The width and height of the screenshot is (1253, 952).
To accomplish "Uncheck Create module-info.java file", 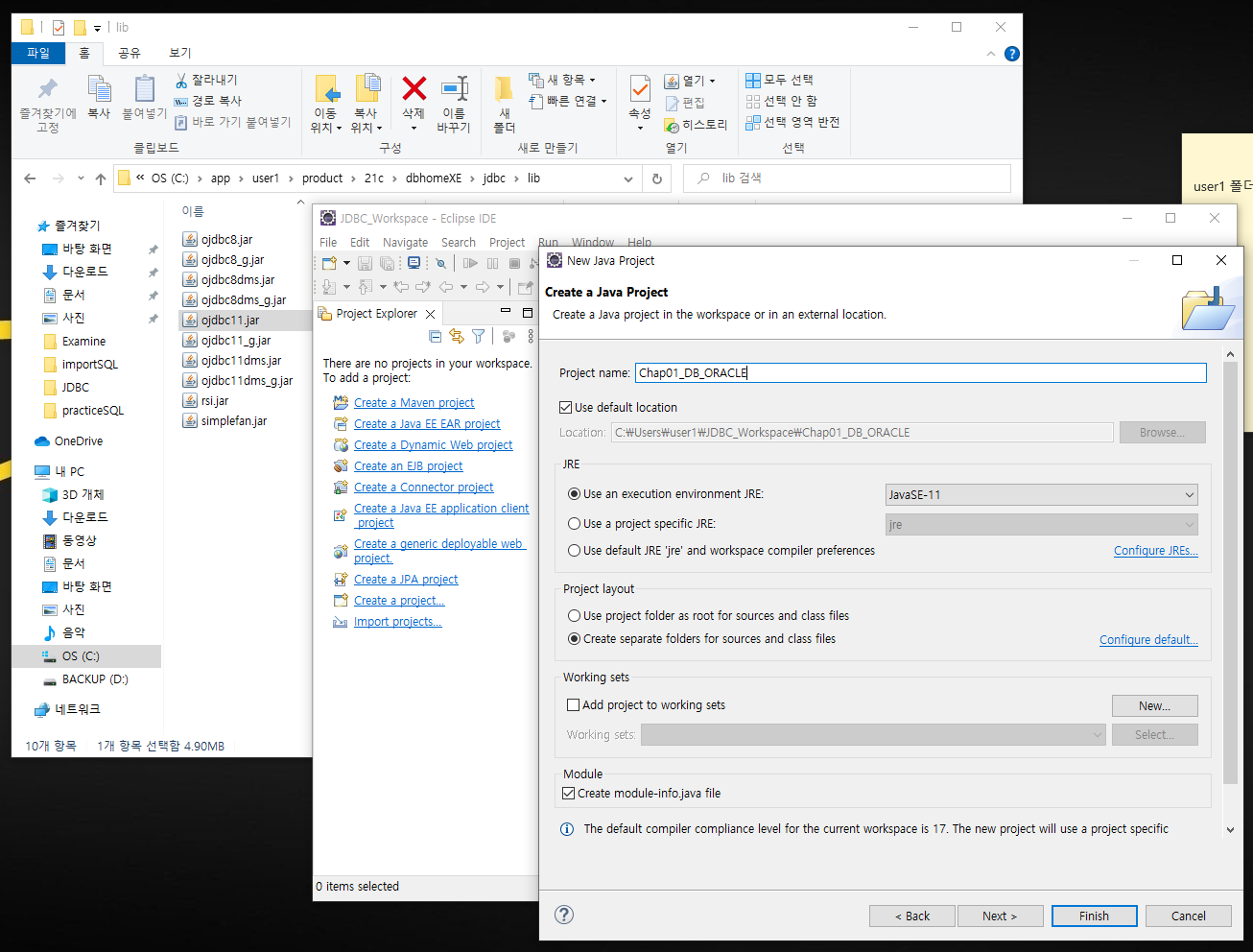I will click(569, 794).
